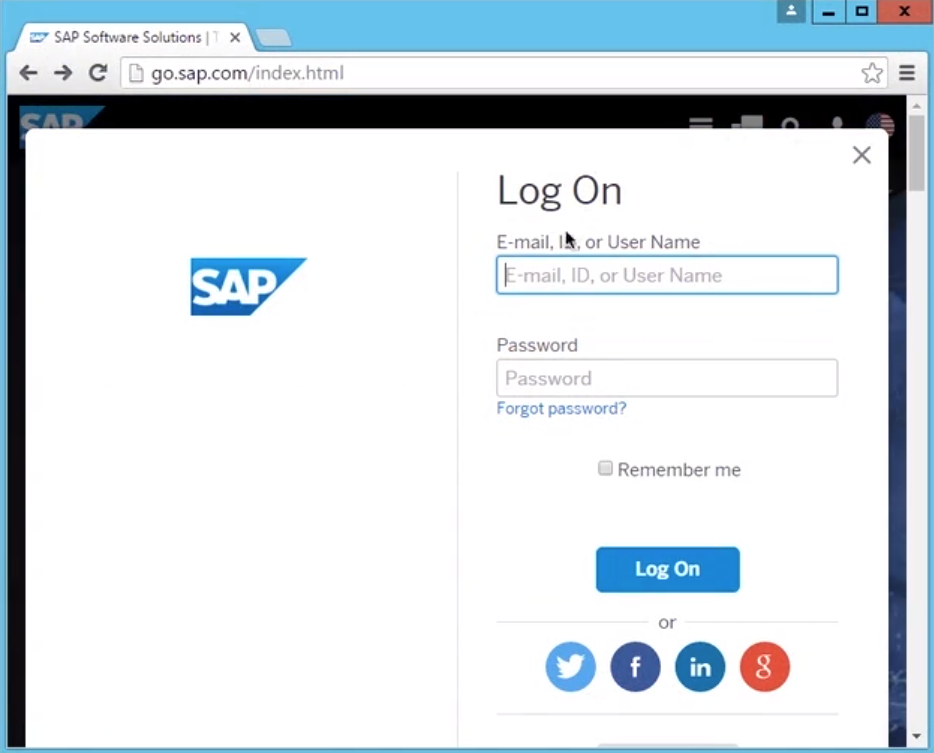Viewport: 934px width, 753px height.
Task: Click into the Password field
Action: pyautogui.click(x=667, y=378)
